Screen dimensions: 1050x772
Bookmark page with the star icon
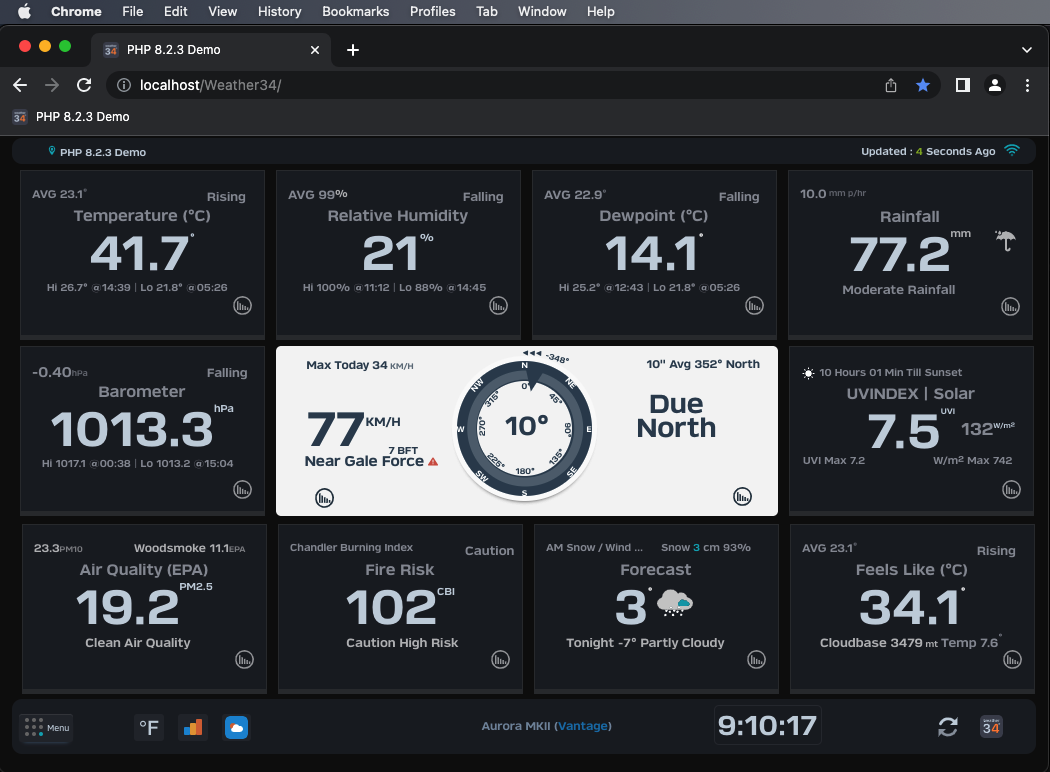coord(923,85)
